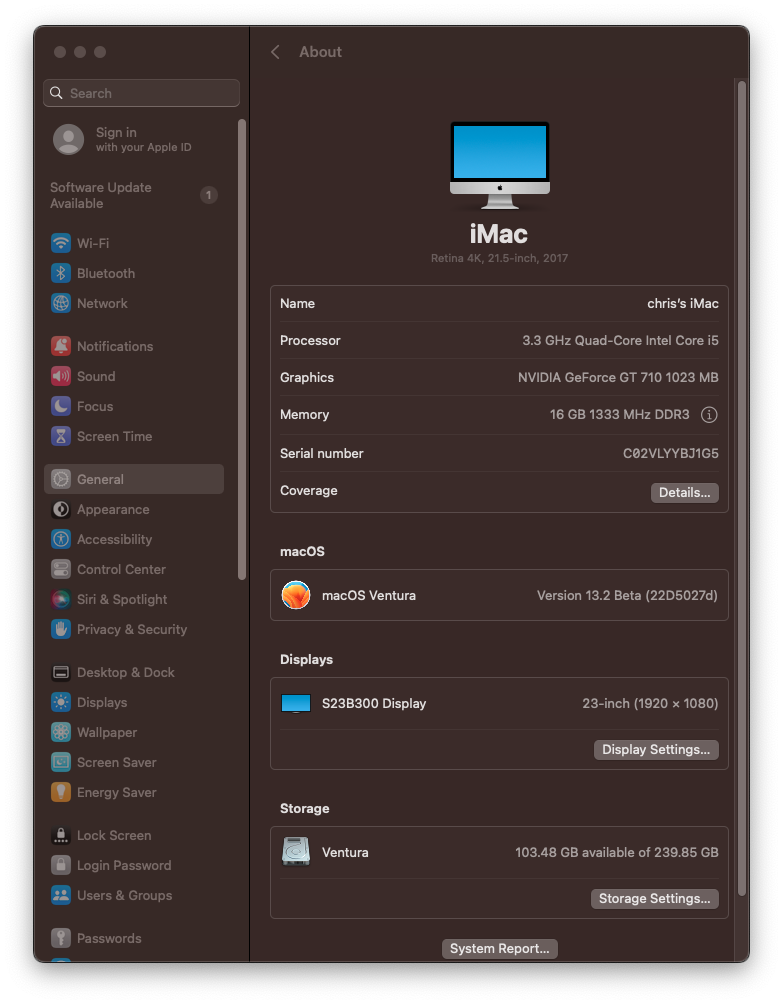Click 16 GB 1333 MHz DDR3 text
This screenshot has width=783, height=1004.
(619, 416)
